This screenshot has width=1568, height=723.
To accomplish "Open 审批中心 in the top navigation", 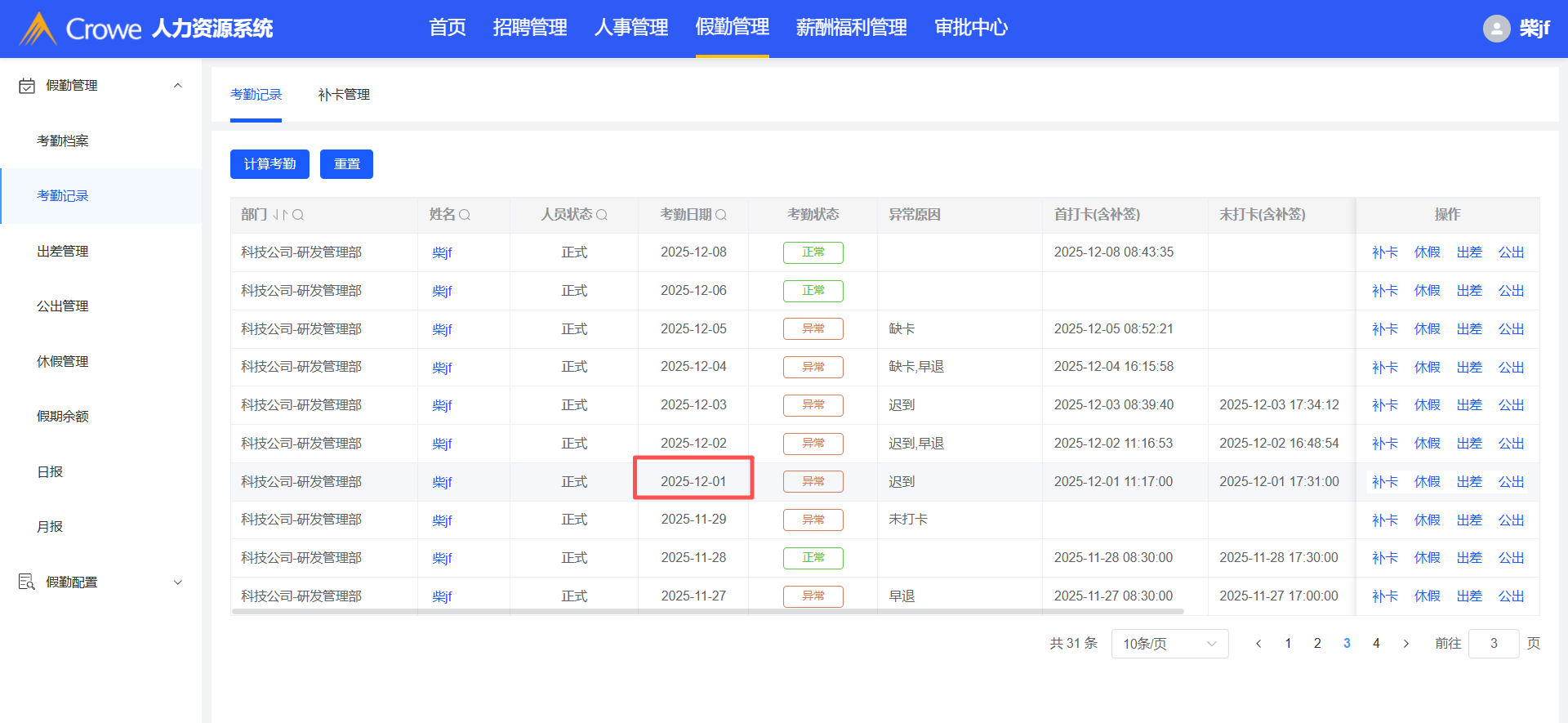I will point(971,28).
